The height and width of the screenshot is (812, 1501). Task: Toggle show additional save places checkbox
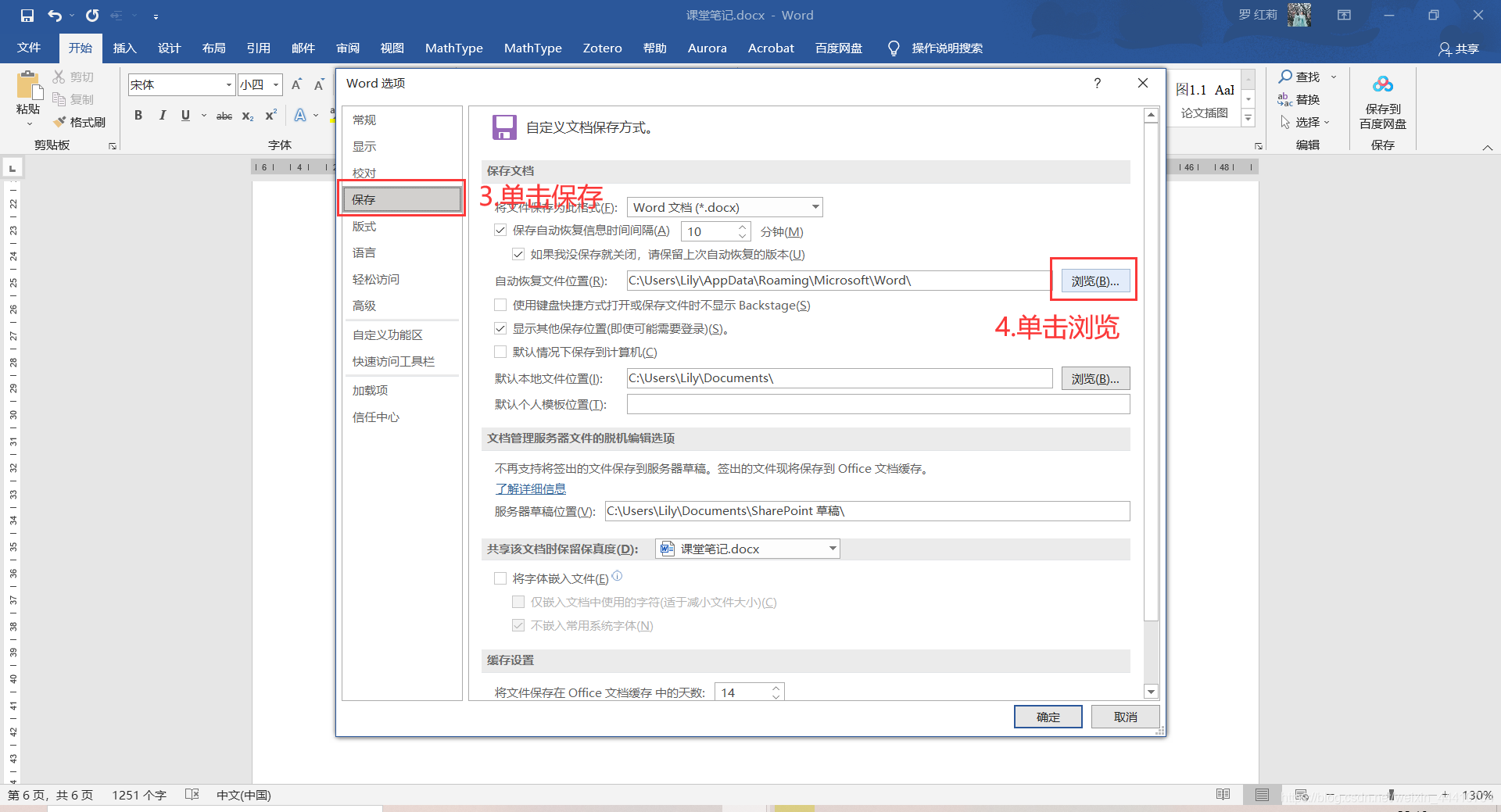click(x=500, y=328)
